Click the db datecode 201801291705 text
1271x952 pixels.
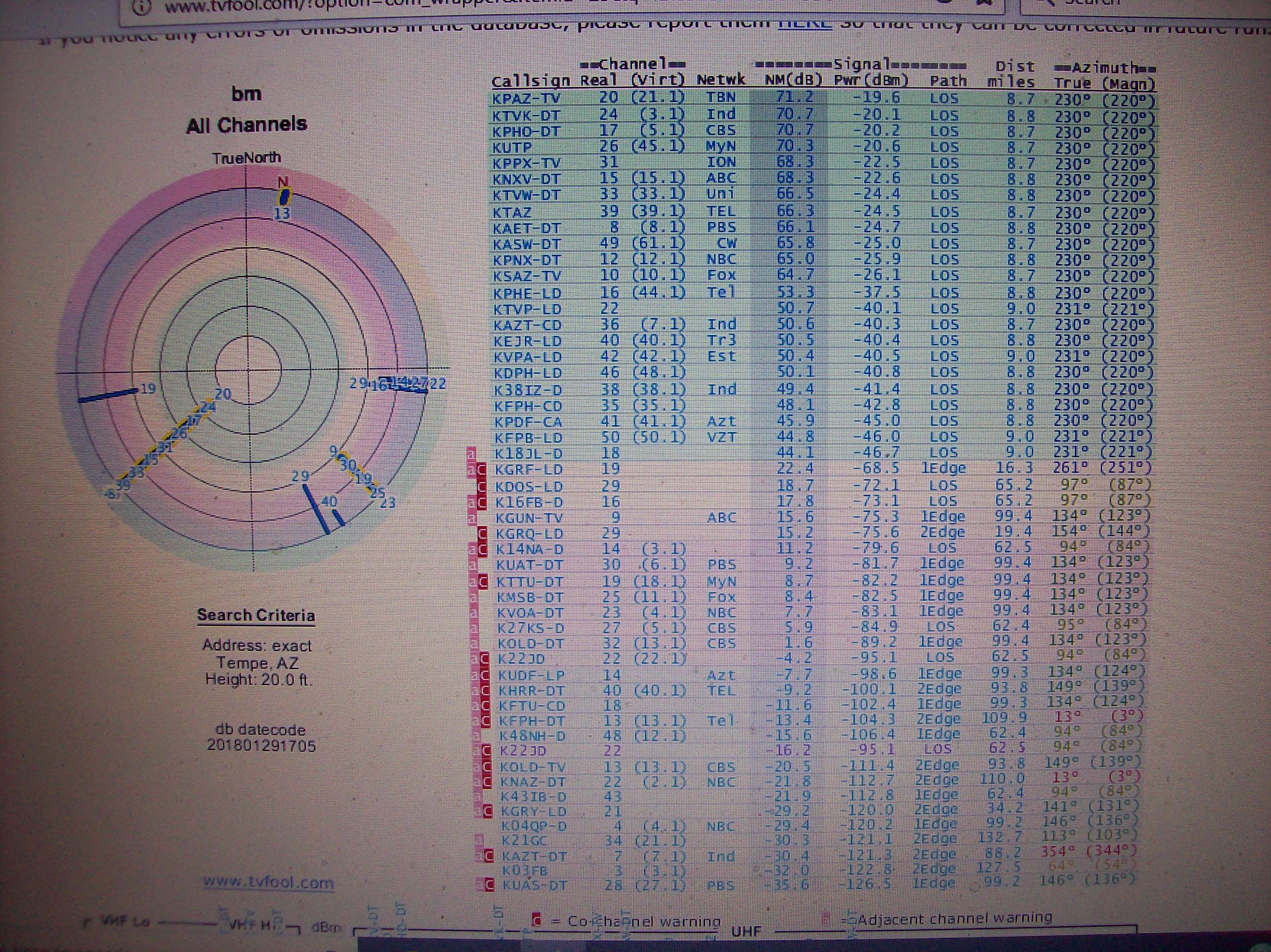(261, 738)
